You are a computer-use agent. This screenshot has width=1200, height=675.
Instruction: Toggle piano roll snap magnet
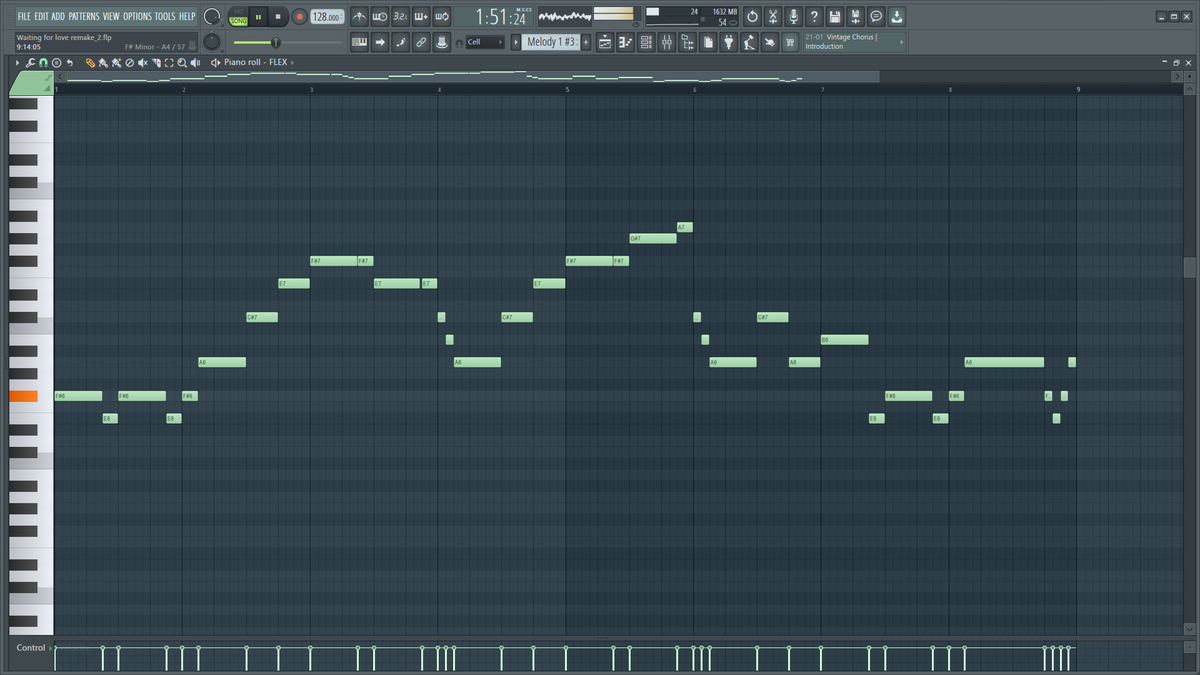coord(43,62)
